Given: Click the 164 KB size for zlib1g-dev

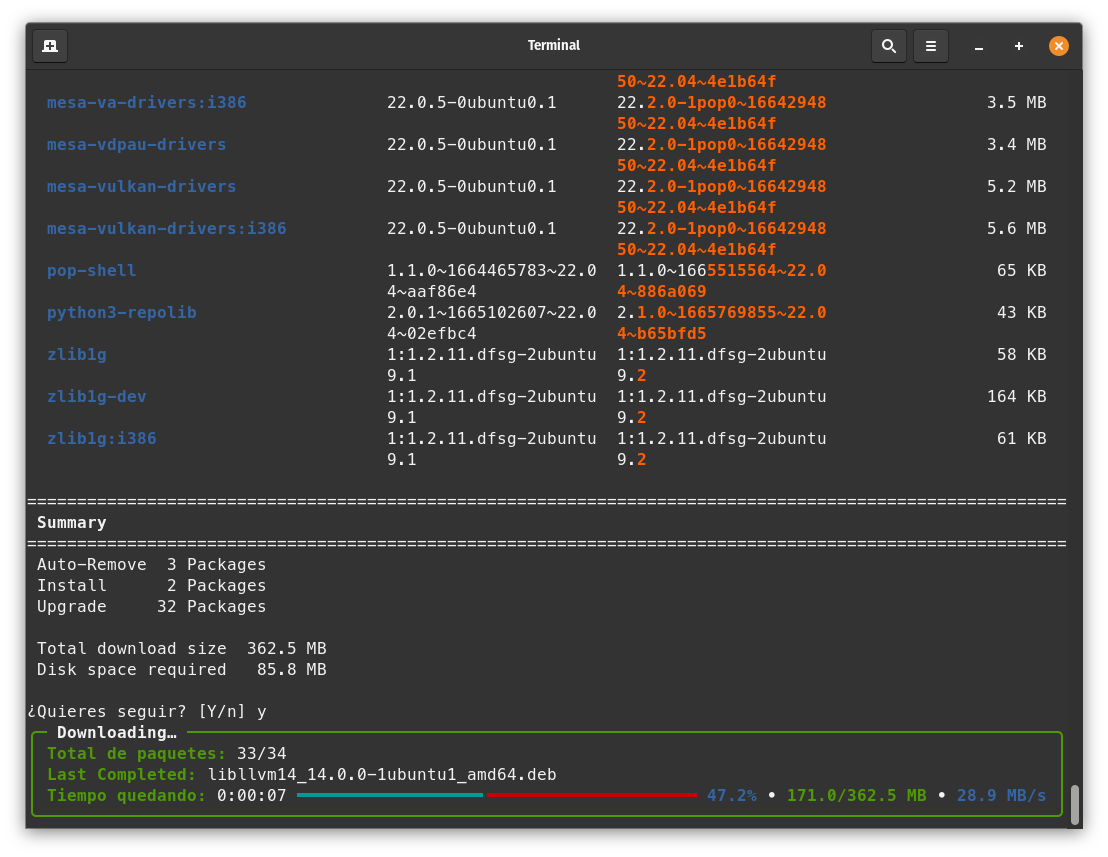Looking at the screenshot, I should coord(1016,397).
